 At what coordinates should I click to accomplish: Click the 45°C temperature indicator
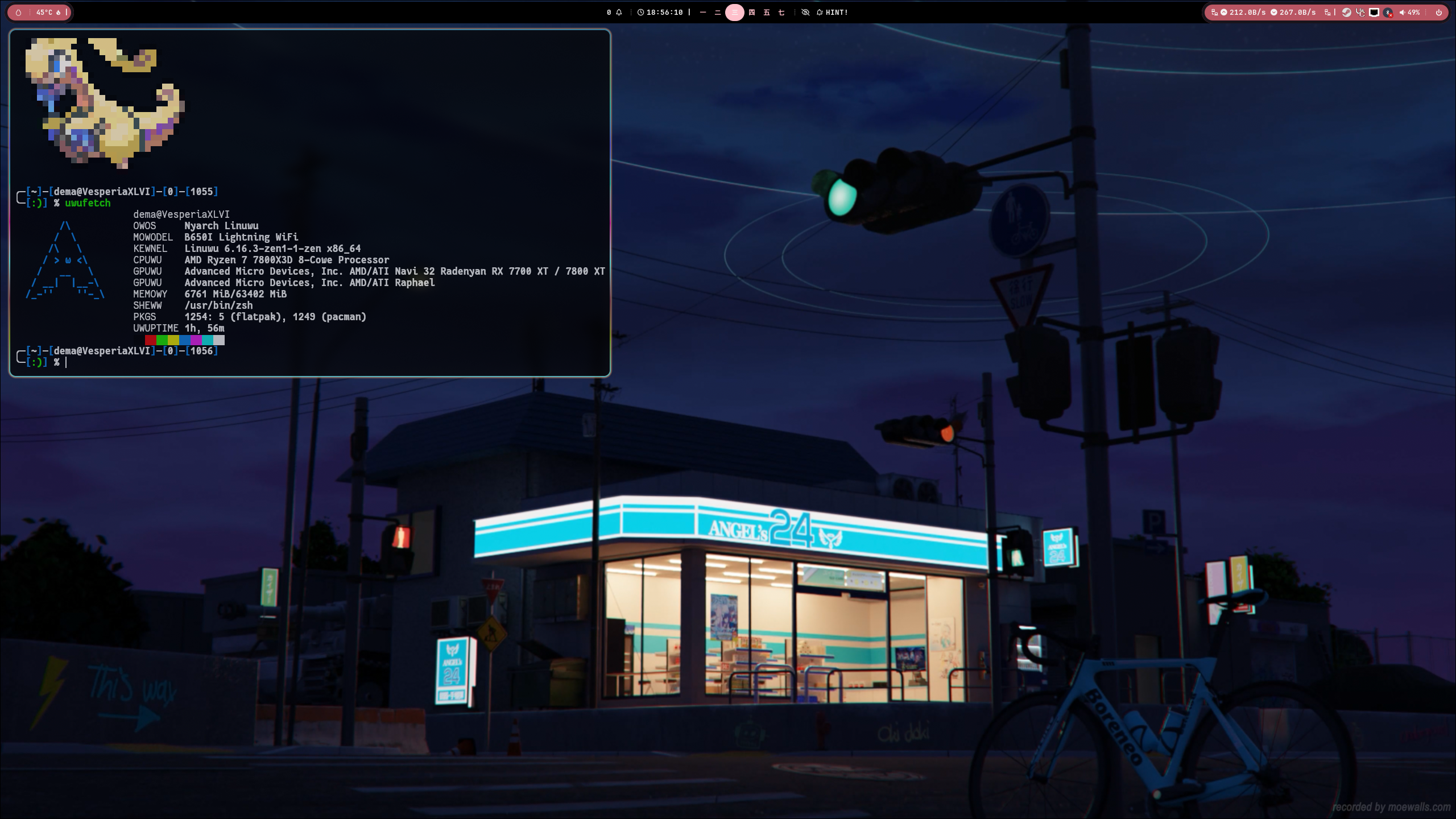click(48, 13)
